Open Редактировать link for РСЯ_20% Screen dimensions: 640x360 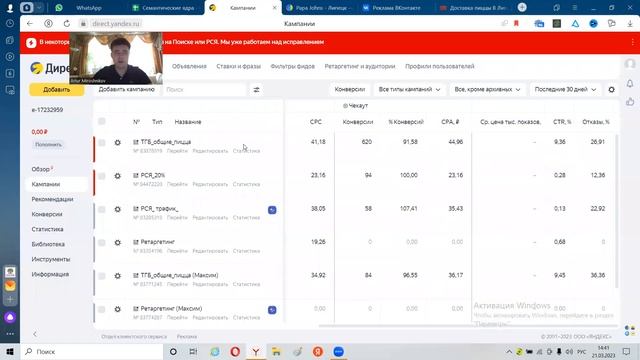(x=210, y=184)
